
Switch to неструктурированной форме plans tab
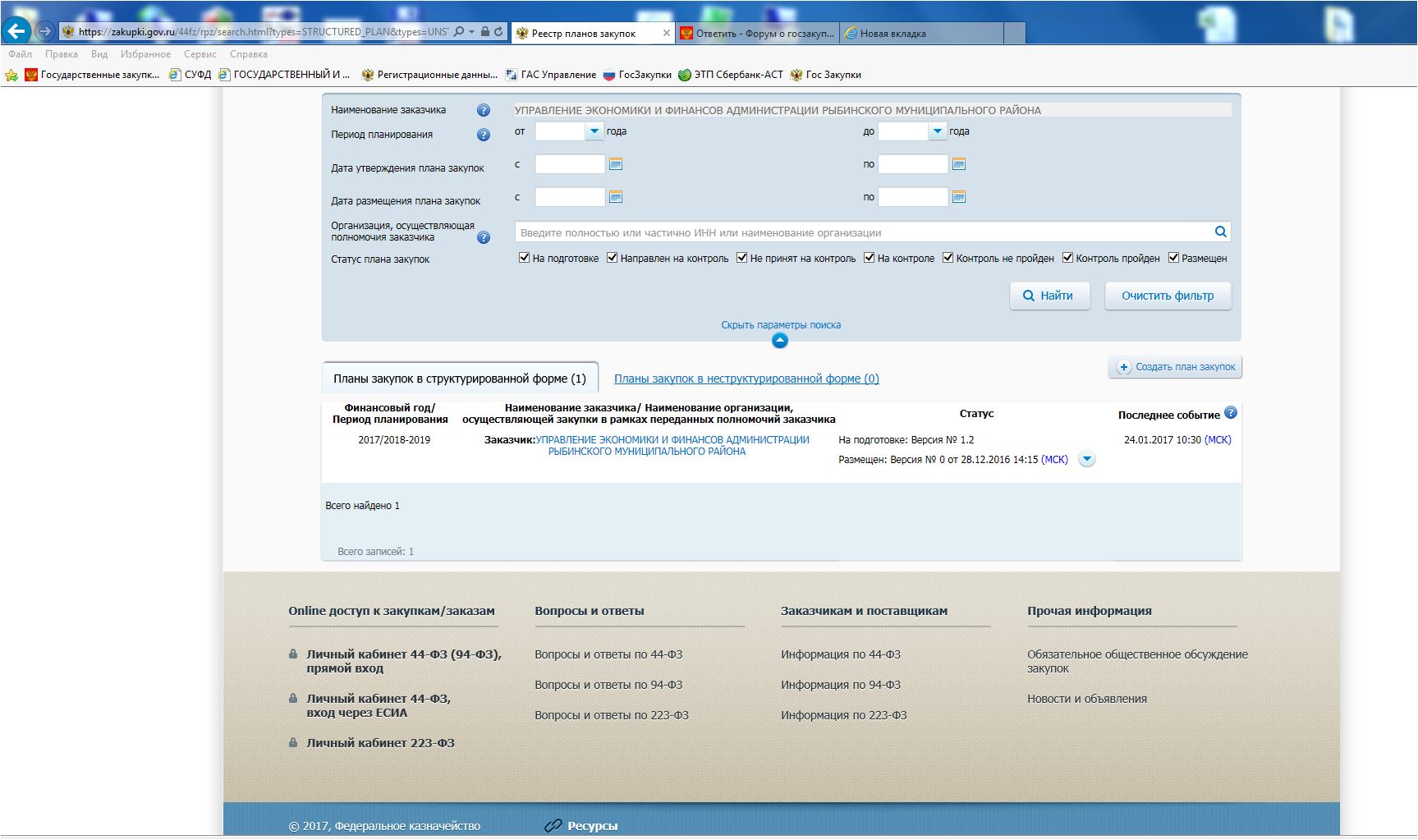click(x=746, y=379)
